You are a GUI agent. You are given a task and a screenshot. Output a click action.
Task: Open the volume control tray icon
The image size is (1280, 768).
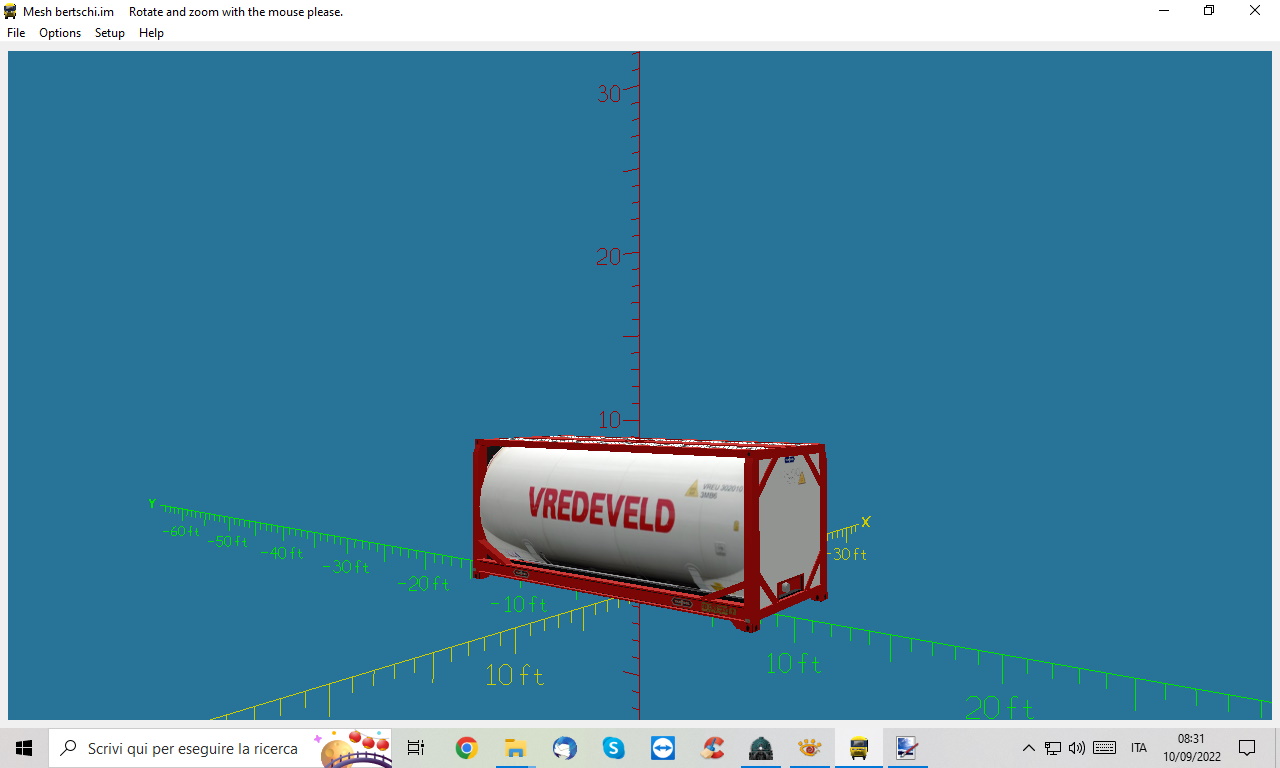[x=1077, y=748]
